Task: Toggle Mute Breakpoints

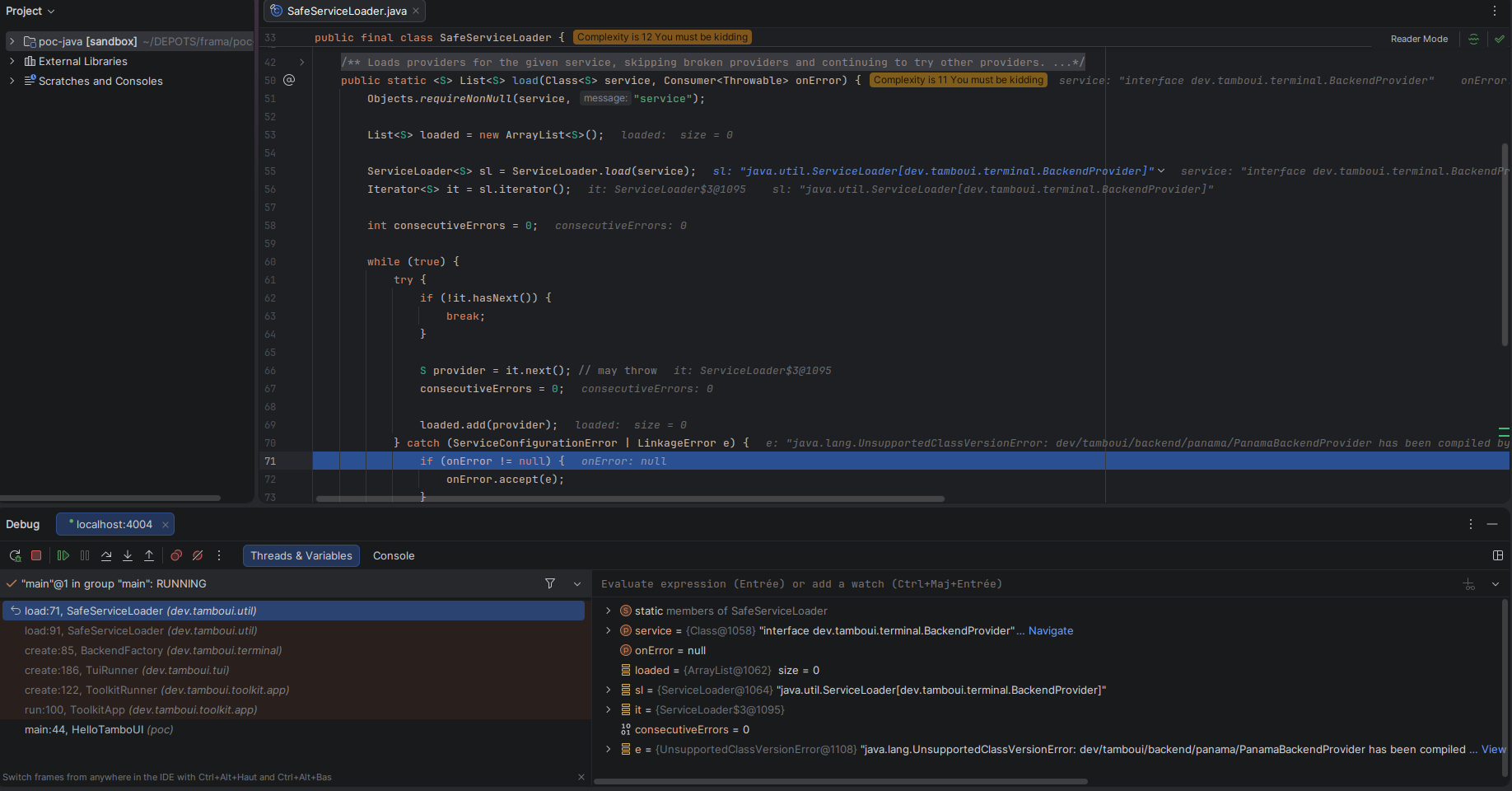Action: coord(198,556)
